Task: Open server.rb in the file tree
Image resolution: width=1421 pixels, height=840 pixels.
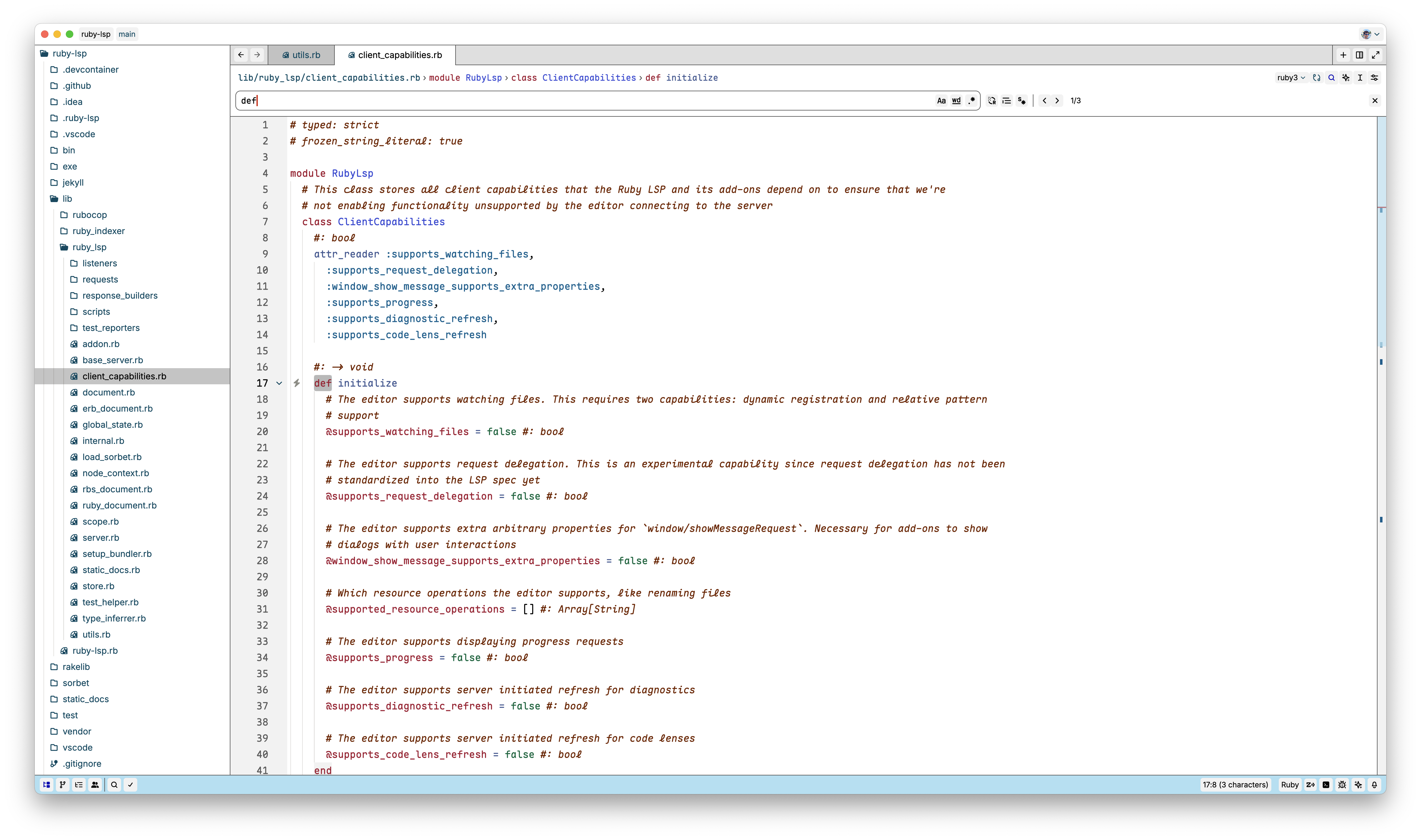Action: [100, 538]
